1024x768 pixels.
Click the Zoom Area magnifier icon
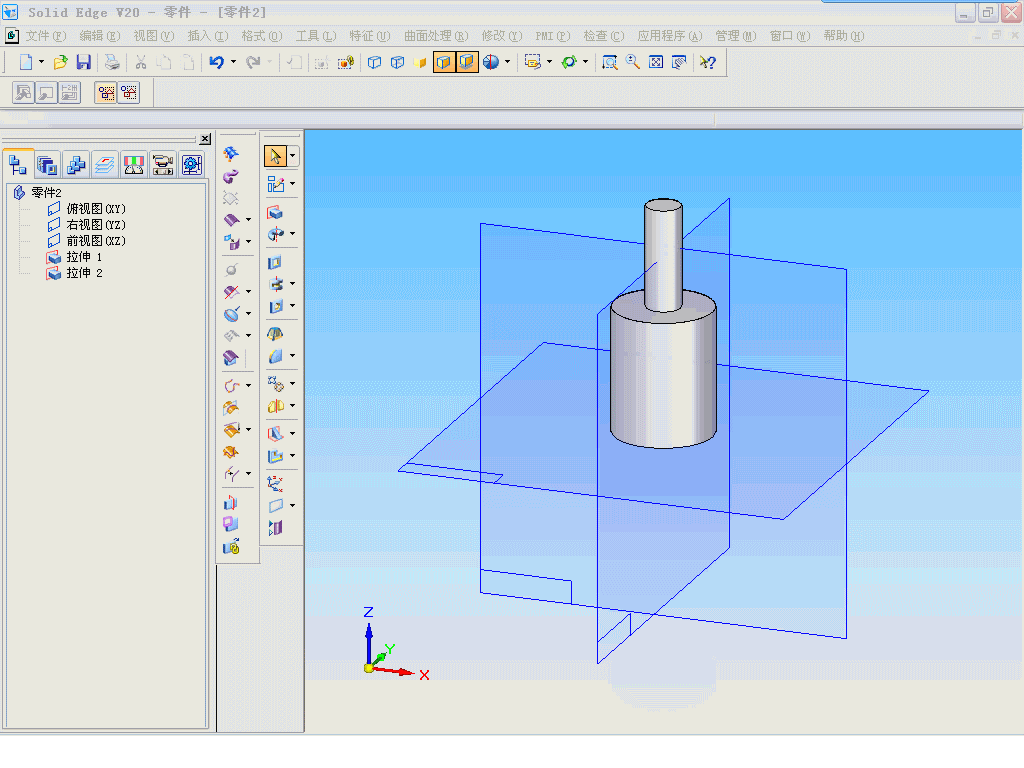[x=609, y=62]
